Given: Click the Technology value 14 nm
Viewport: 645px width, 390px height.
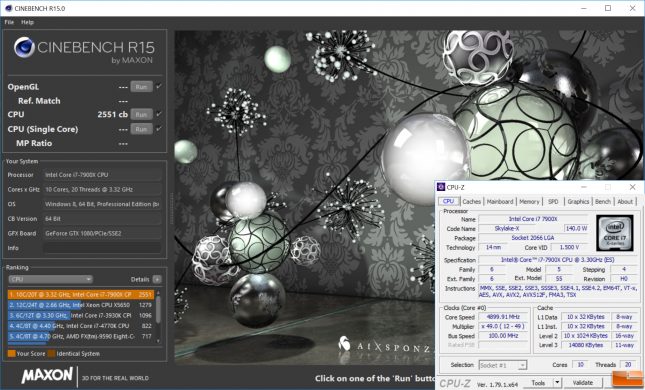Looking at the screenshot, I should coord(493,247).
